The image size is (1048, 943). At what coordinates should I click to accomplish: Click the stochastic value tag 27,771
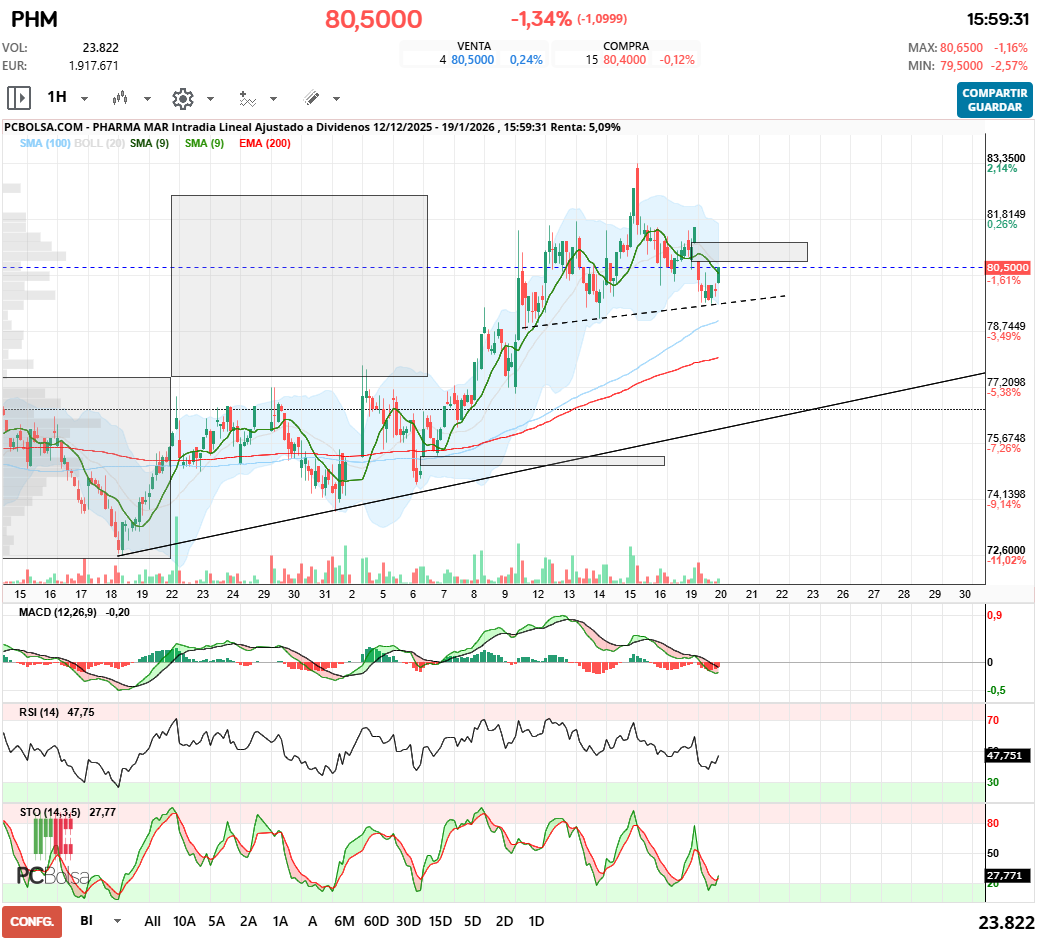(1008, 875)
